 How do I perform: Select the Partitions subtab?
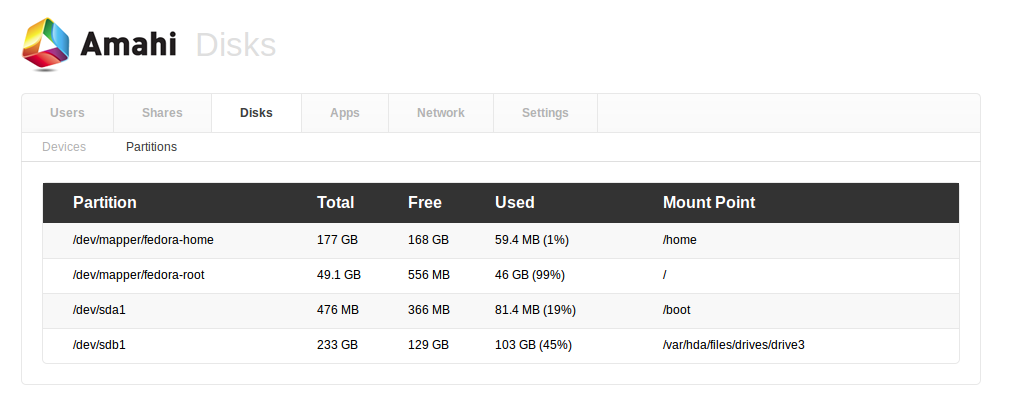click(151, 147)
